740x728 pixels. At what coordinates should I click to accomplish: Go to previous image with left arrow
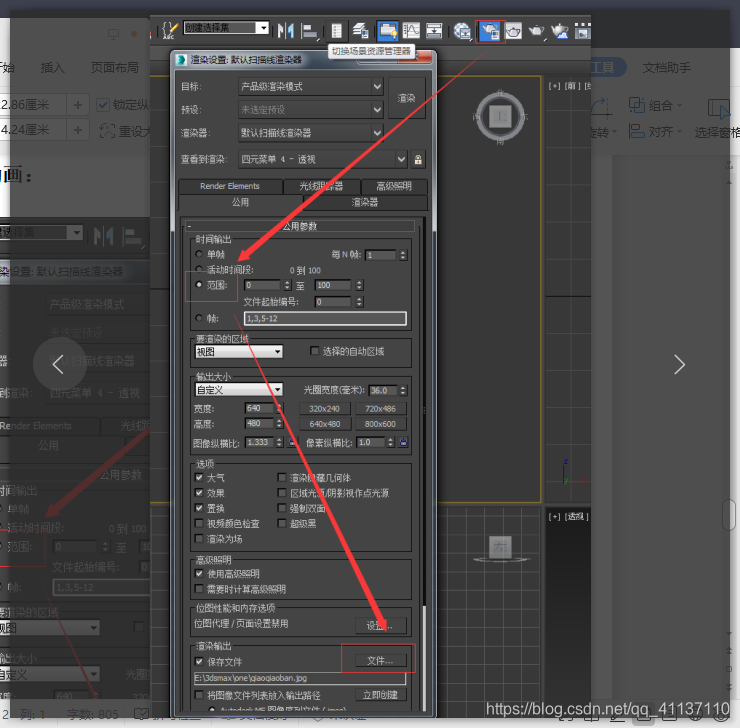[59, 364]
